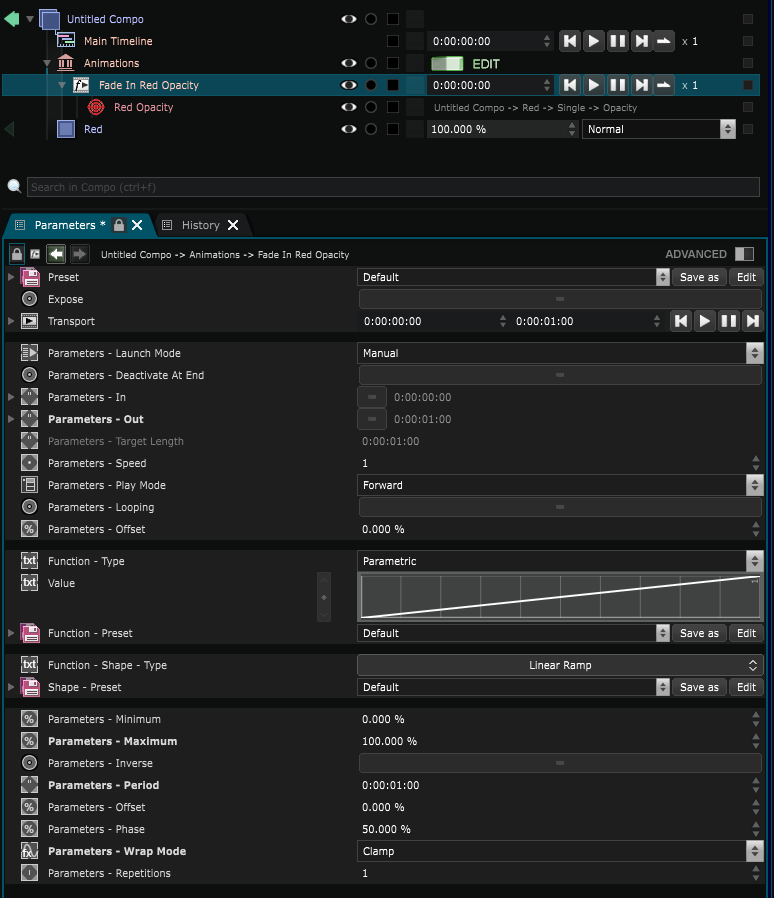Toggle the Expose parameter
Screen dimensions: 774x898
click(560, 299)
